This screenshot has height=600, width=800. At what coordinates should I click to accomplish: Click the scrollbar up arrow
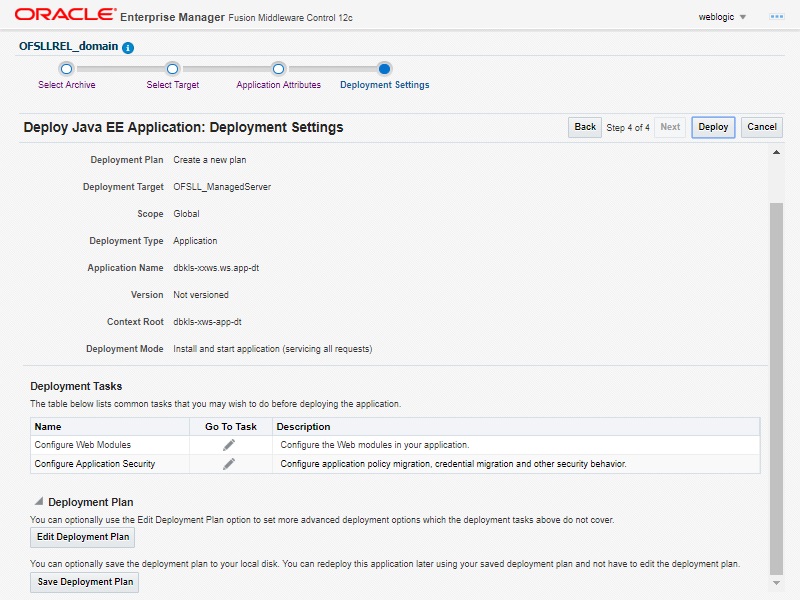coord(776,153)
